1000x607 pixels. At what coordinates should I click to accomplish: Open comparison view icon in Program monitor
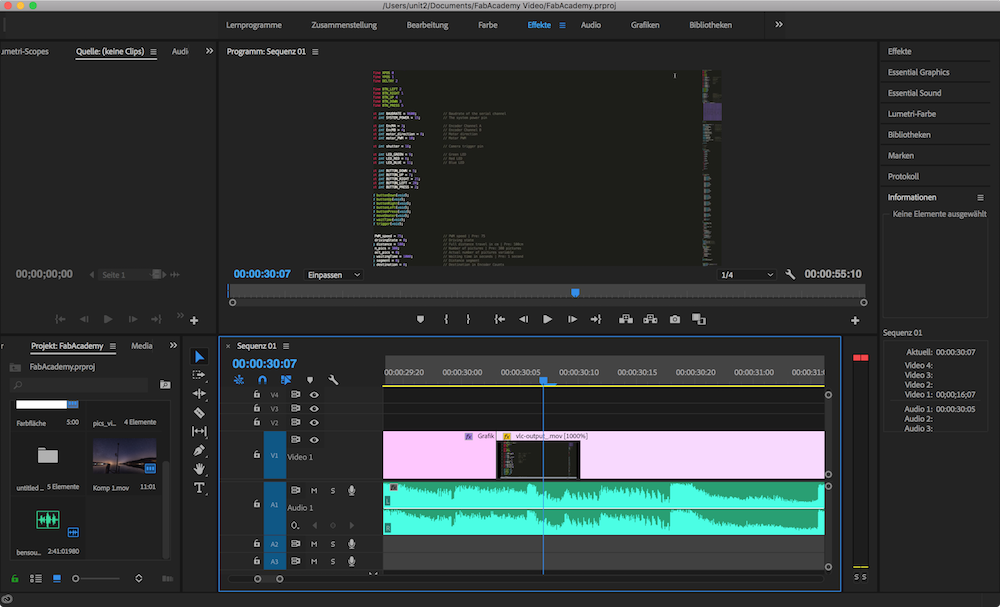(699, 319)
